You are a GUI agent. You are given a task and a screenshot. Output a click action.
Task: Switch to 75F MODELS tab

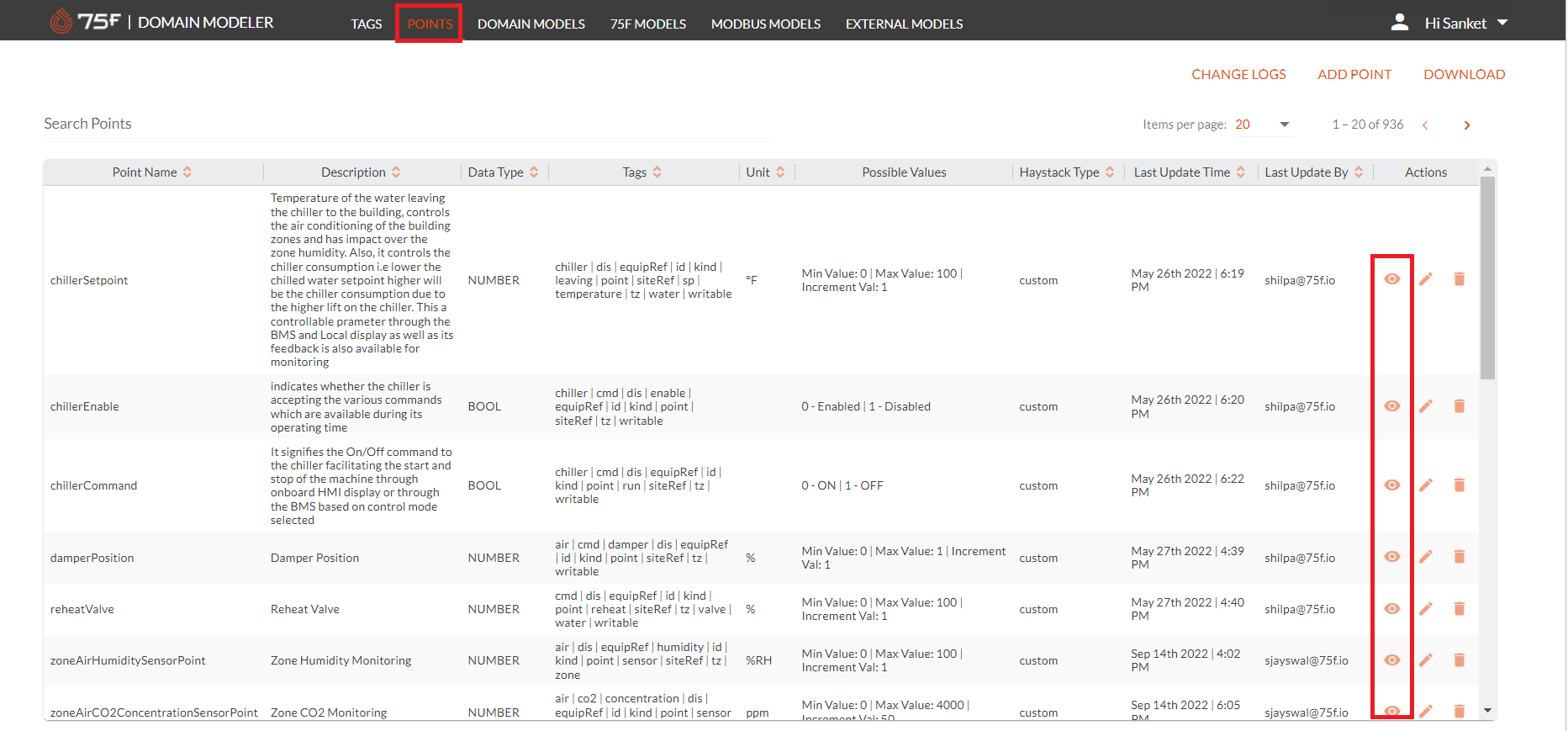648,24
